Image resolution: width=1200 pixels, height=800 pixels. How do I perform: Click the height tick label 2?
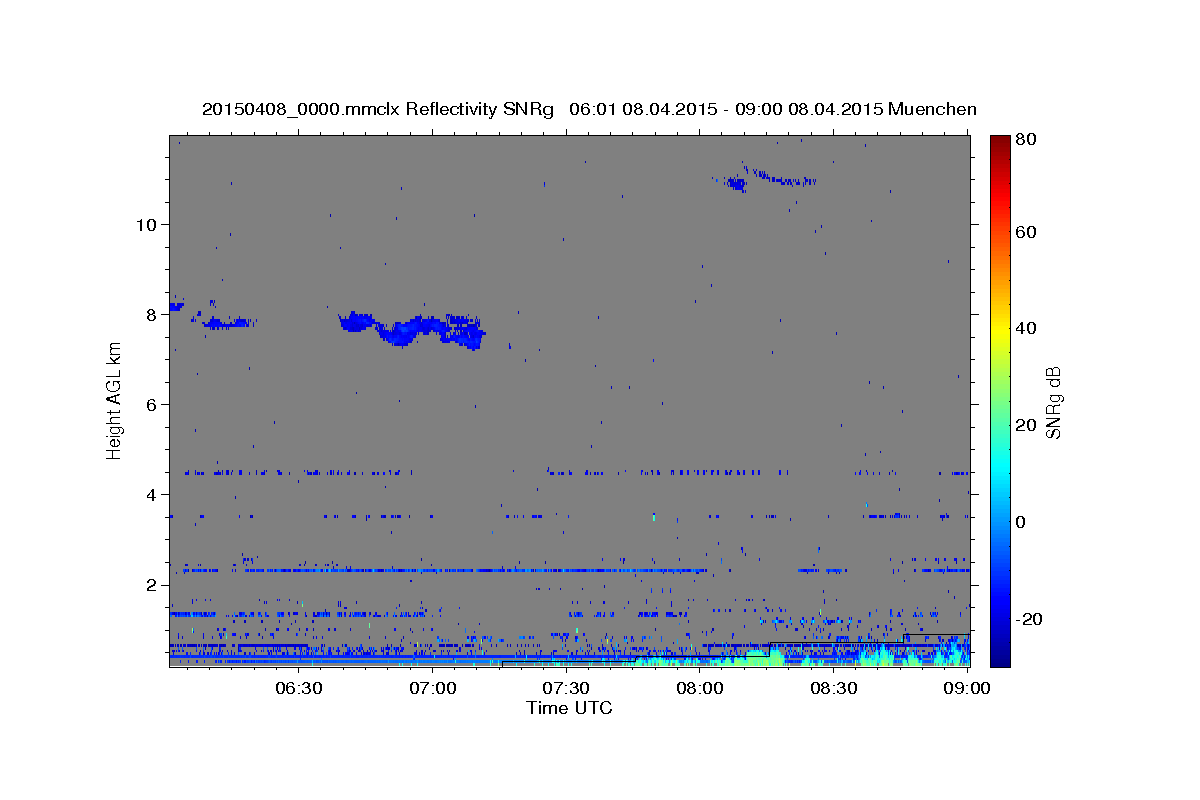[151, 584]
